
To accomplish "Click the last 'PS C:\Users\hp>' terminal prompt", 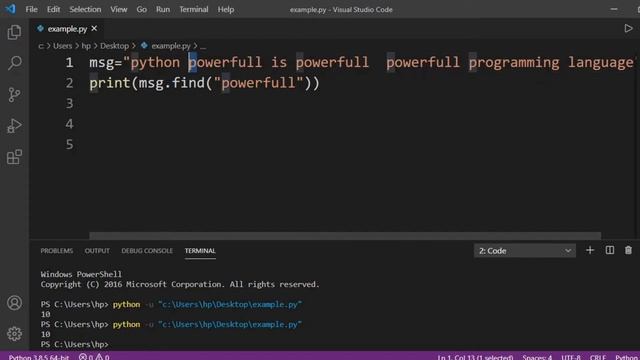I will click(74, 344).
